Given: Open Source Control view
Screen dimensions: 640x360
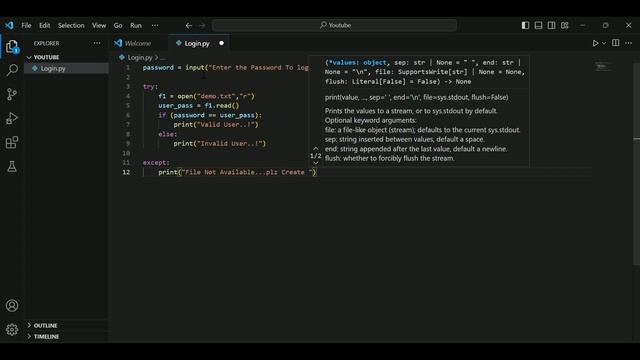Looking at the screenshot, I should 12,94.
